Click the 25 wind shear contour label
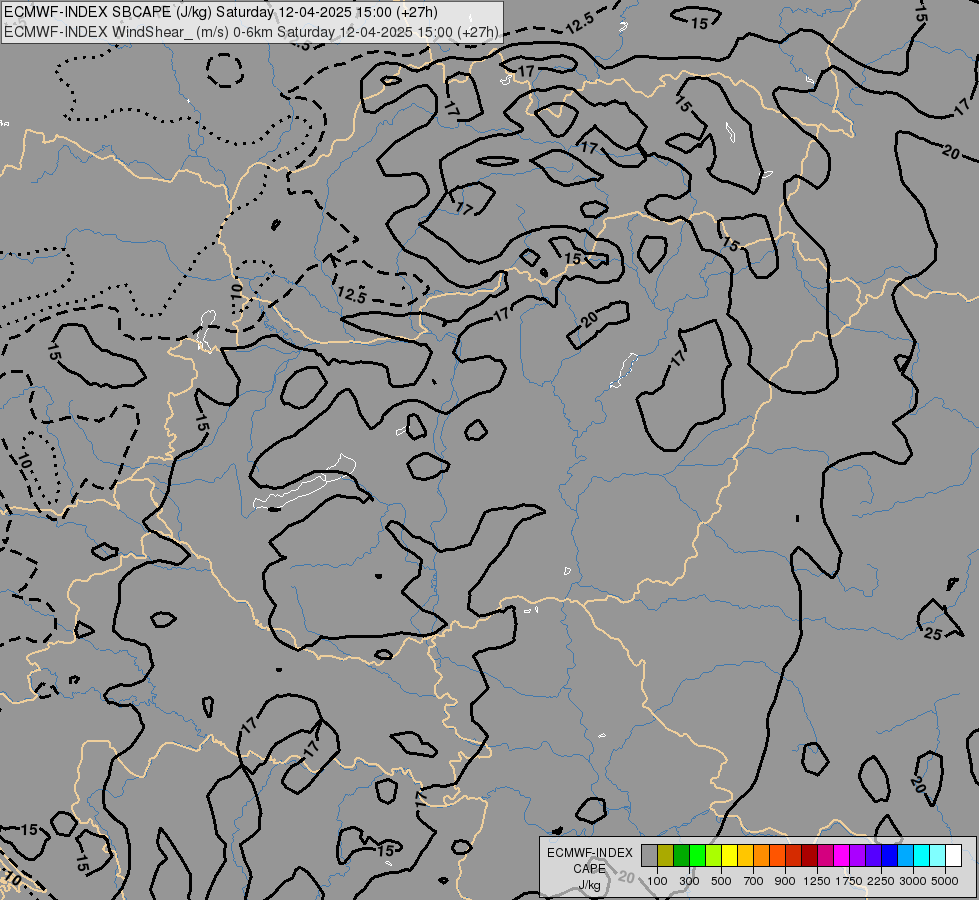The height and width of the screenshot is (900, 979). [x=933, y=634]
